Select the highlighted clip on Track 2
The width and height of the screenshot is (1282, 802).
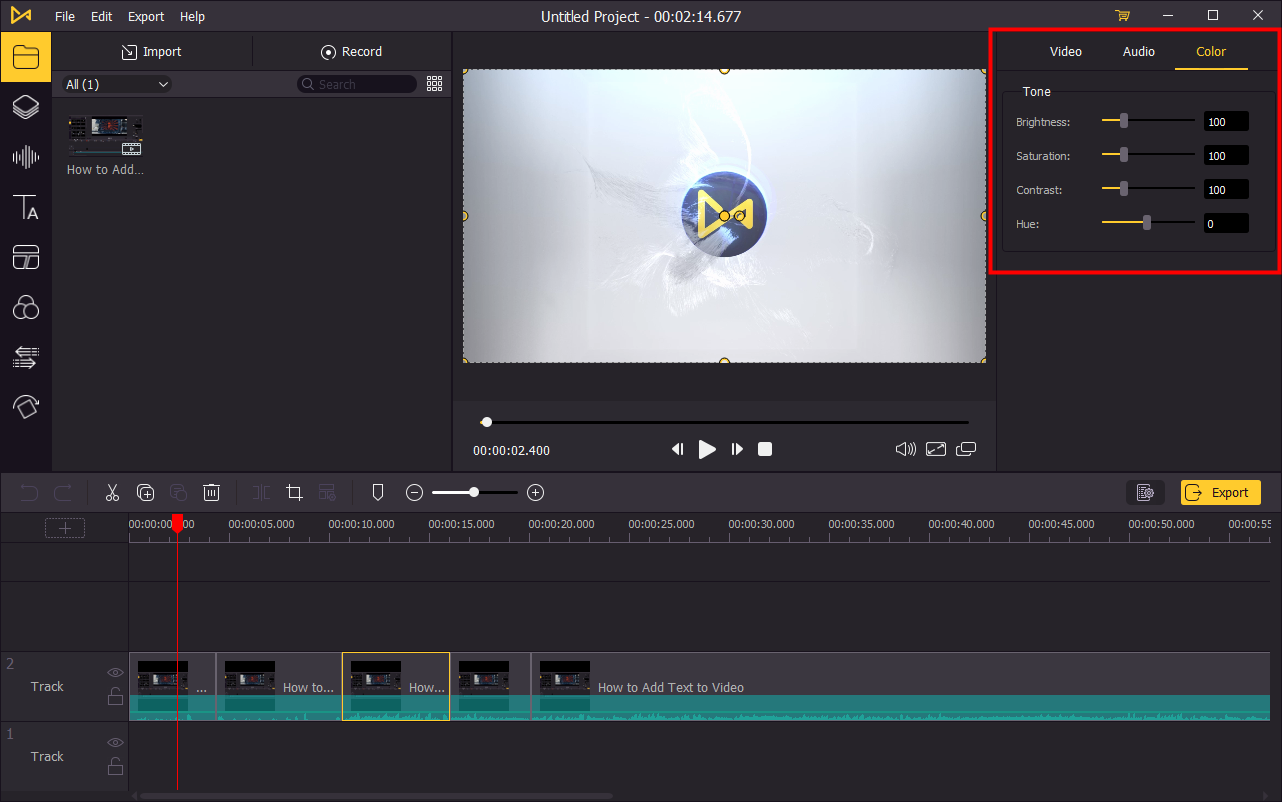tap(396, 686)
